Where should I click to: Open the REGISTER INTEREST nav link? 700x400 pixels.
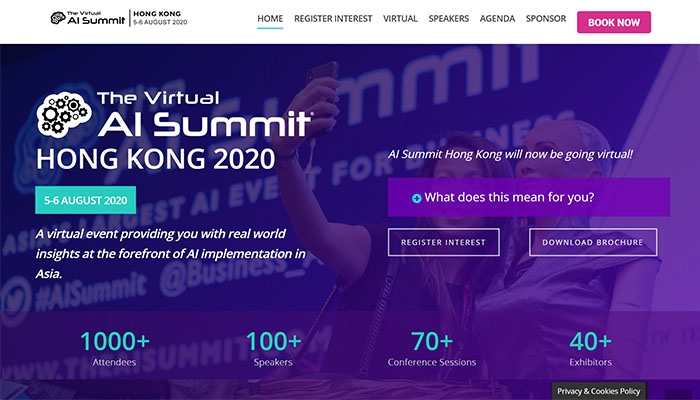[x=333, y=19]
